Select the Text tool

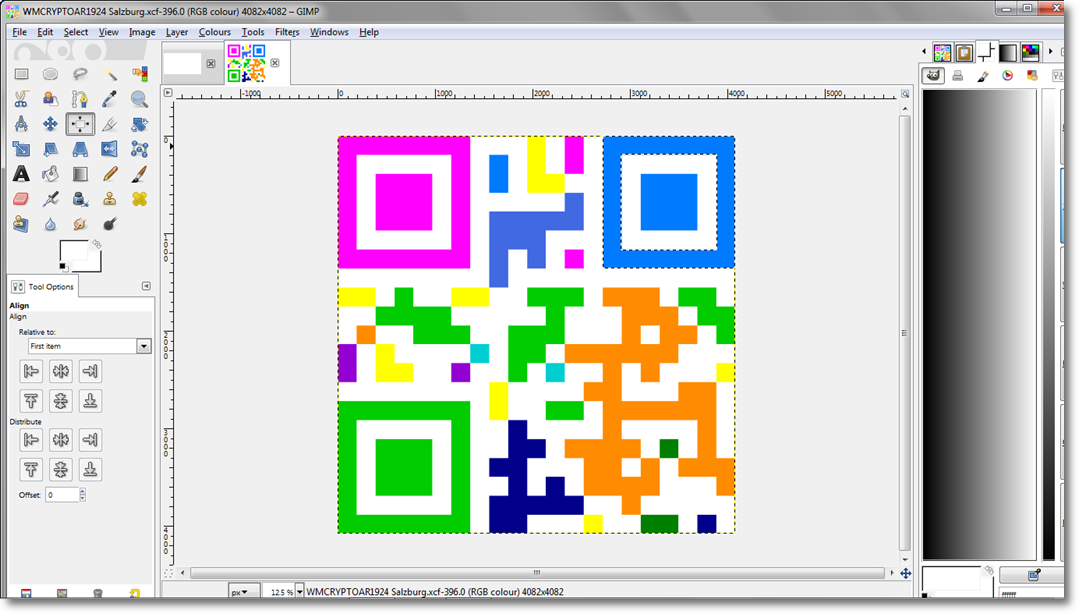tap(21, 174)
